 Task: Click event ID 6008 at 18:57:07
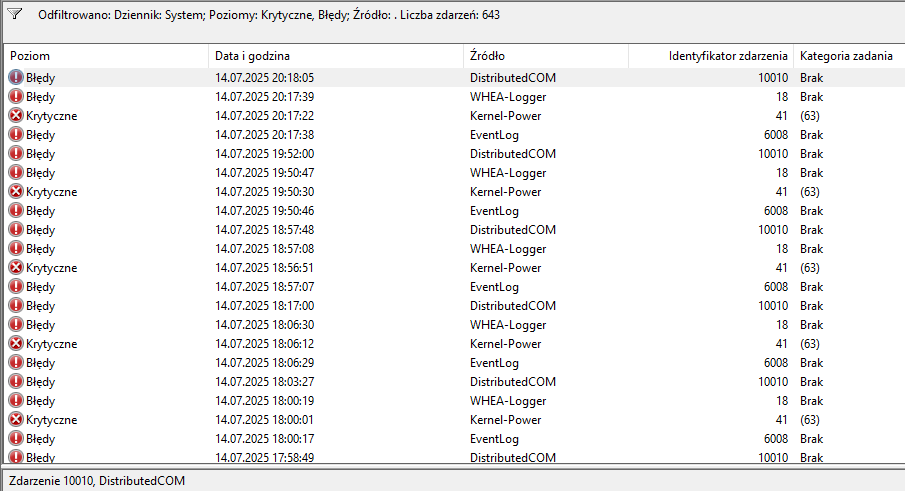776,287
